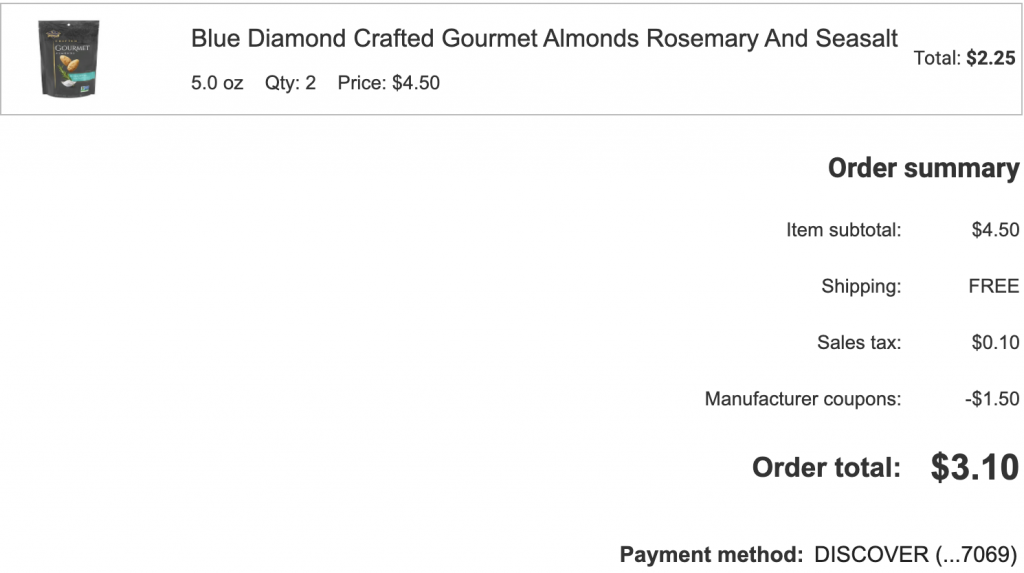Viewport: 1024px width, 573px height.
Task: Click the Order total label
Action: 826,467
